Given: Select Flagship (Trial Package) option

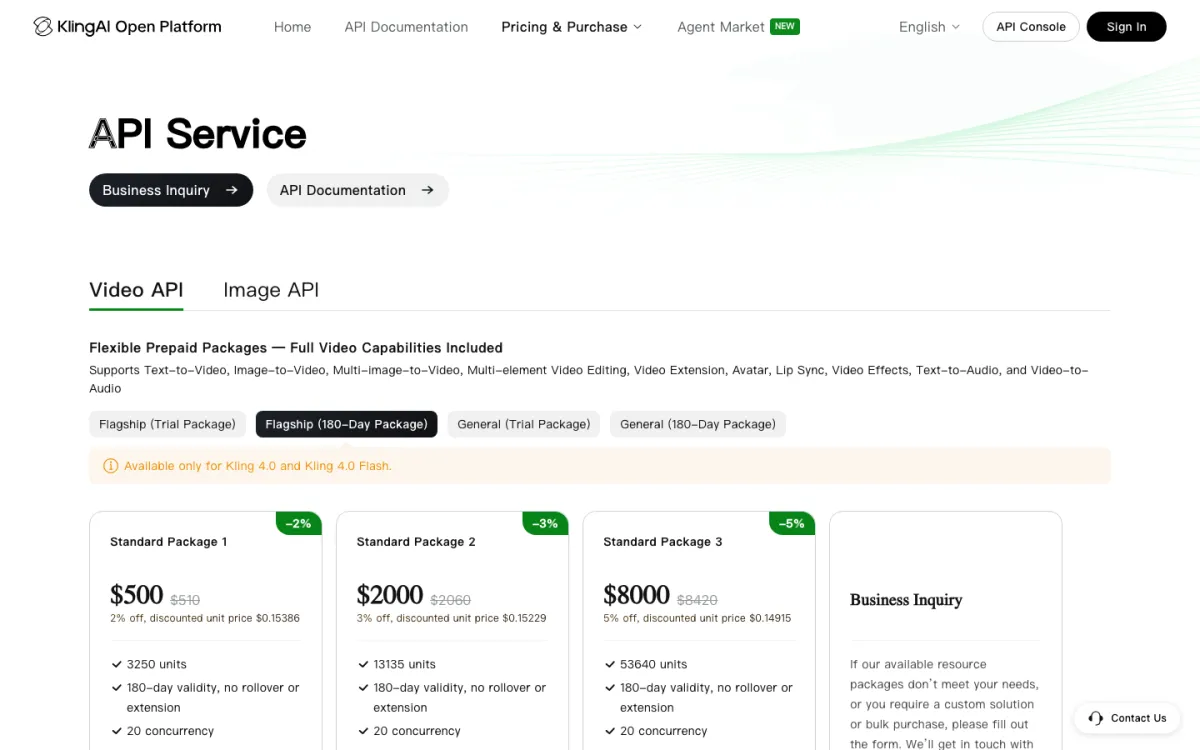Looking at the screenshot, I should (x=167, y=424).
